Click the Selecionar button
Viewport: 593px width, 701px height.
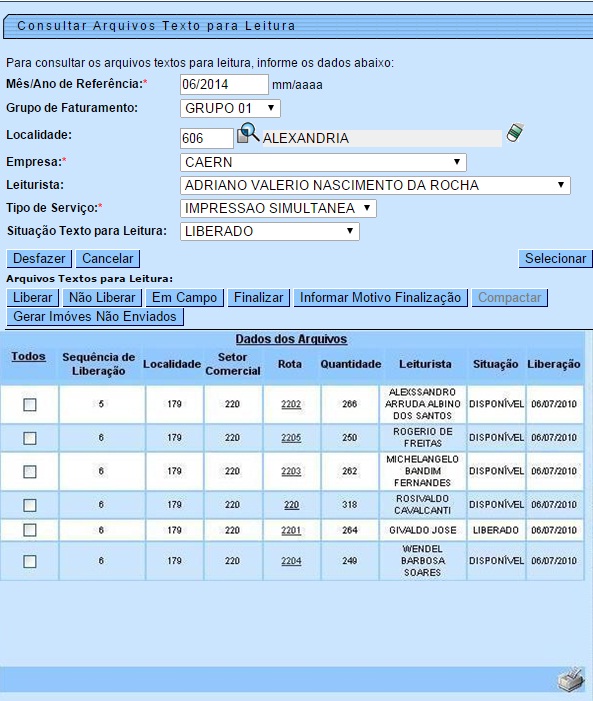(555, 258)
